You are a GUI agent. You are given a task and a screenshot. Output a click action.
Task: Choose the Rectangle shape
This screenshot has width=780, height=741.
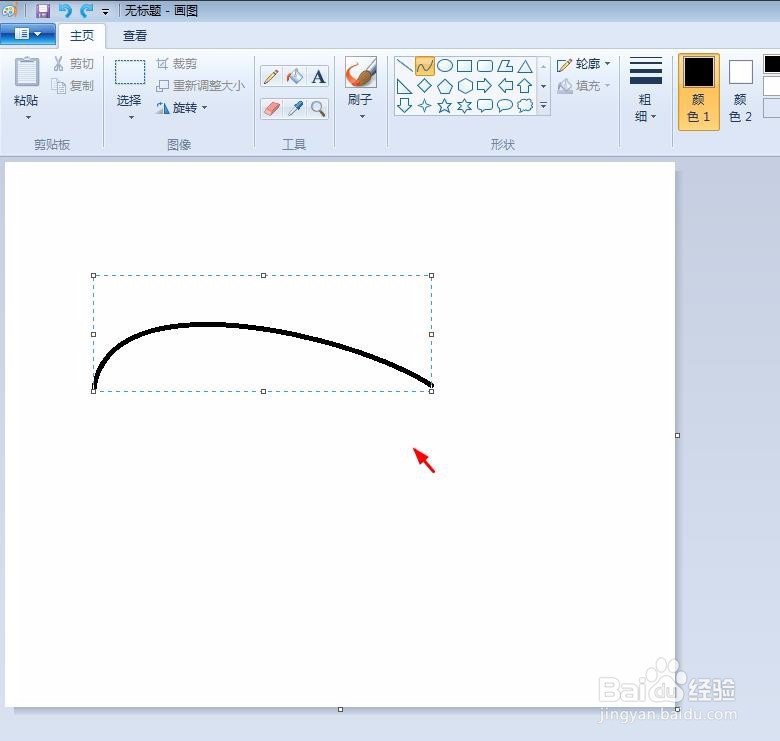click(465, 66)
